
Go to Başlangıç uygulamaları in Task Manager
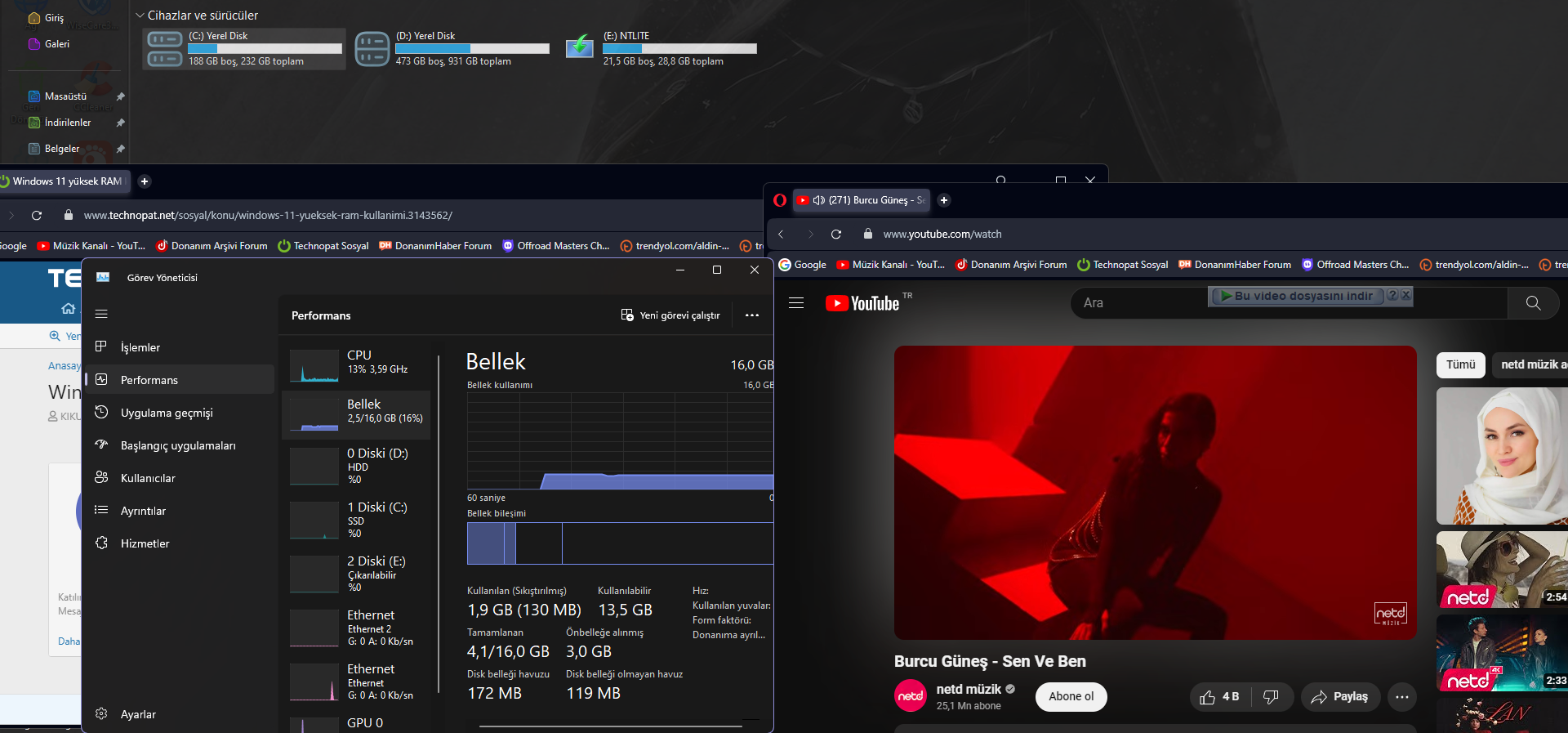point(180,445)
